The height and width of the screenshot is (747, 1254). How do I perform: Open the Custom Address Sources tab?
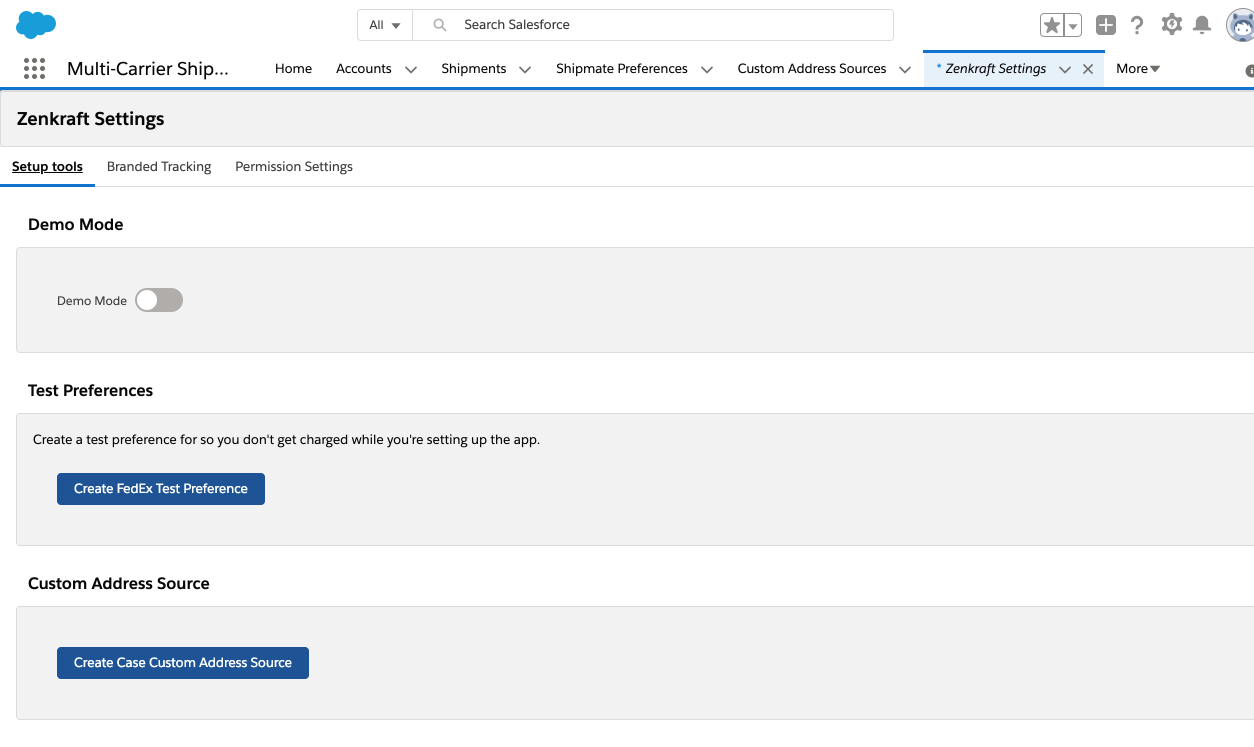pyautogui.click(x=812, y=69)
